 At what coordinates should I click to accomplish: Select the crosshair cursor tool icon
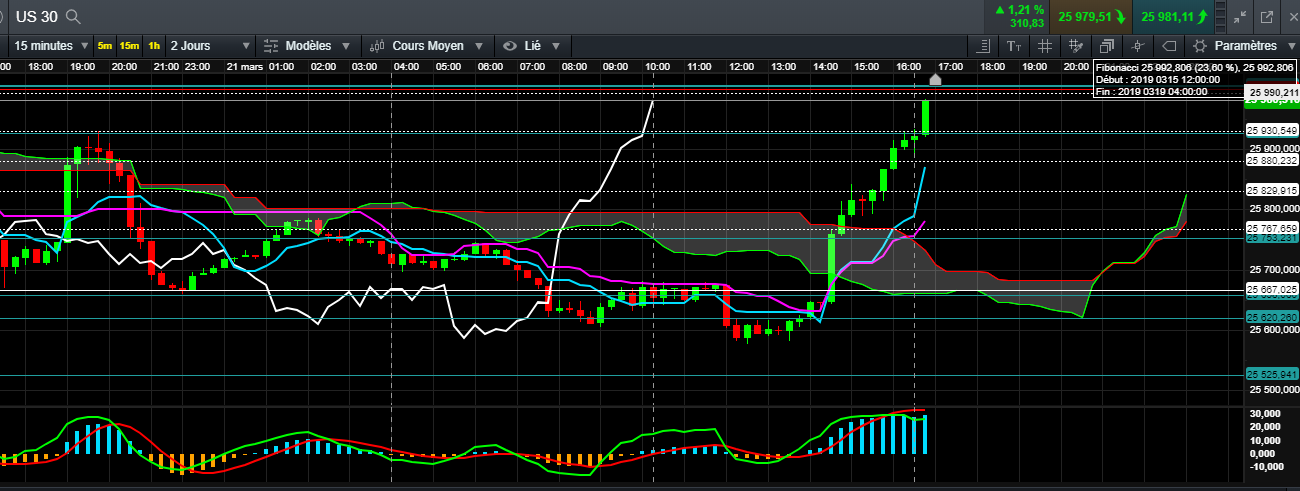coord(1137,46)
